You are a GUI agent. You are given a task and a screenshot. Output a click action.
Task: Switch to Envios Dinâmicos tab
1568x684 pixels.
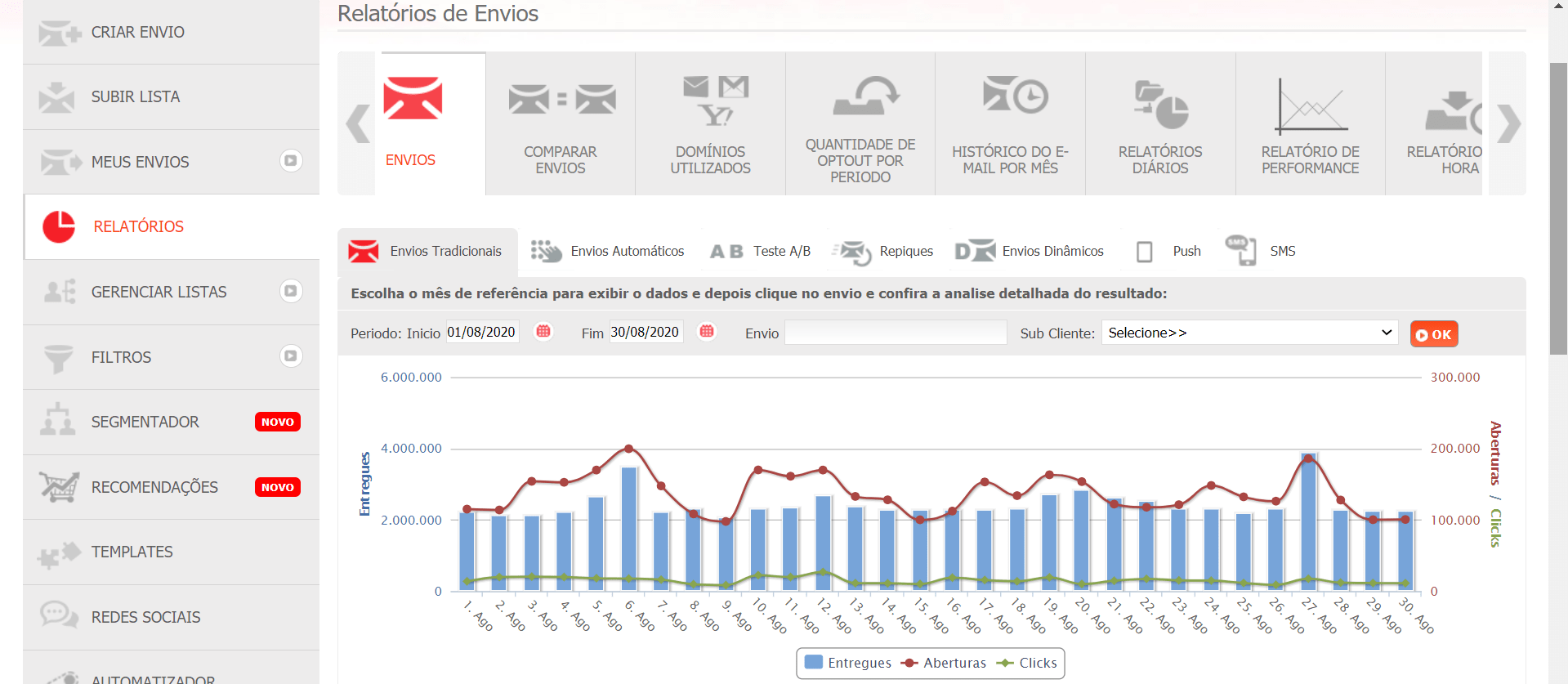coord(1052,252)
